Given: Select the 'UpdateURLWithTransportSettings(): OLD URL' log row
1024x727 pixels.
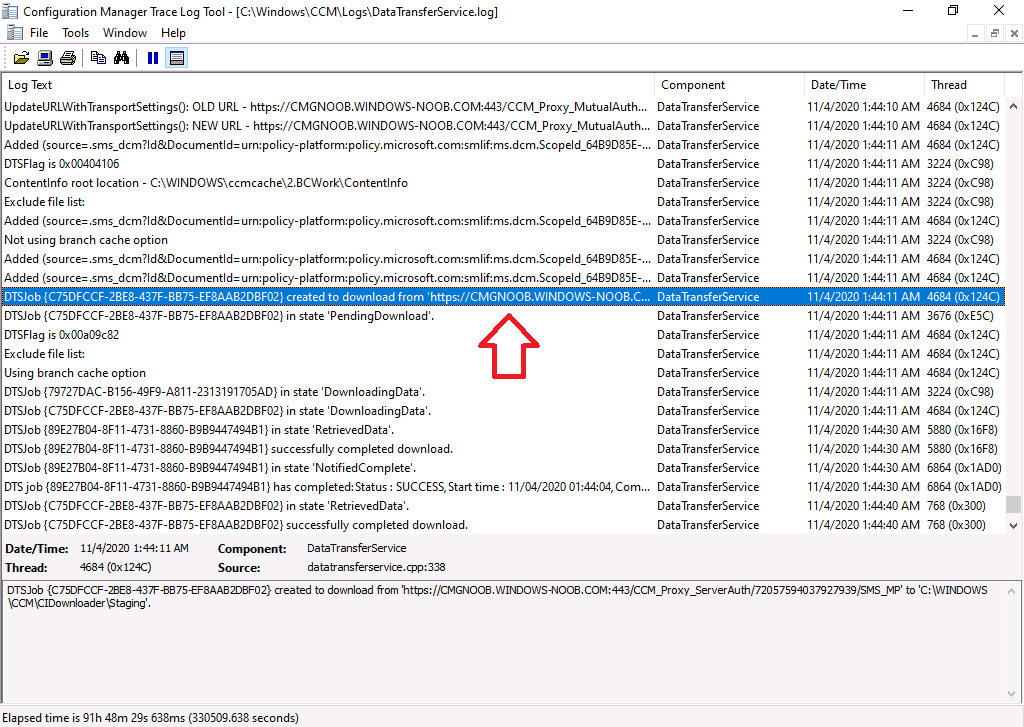Looking at the screenshot, I should tap(503, 106).
